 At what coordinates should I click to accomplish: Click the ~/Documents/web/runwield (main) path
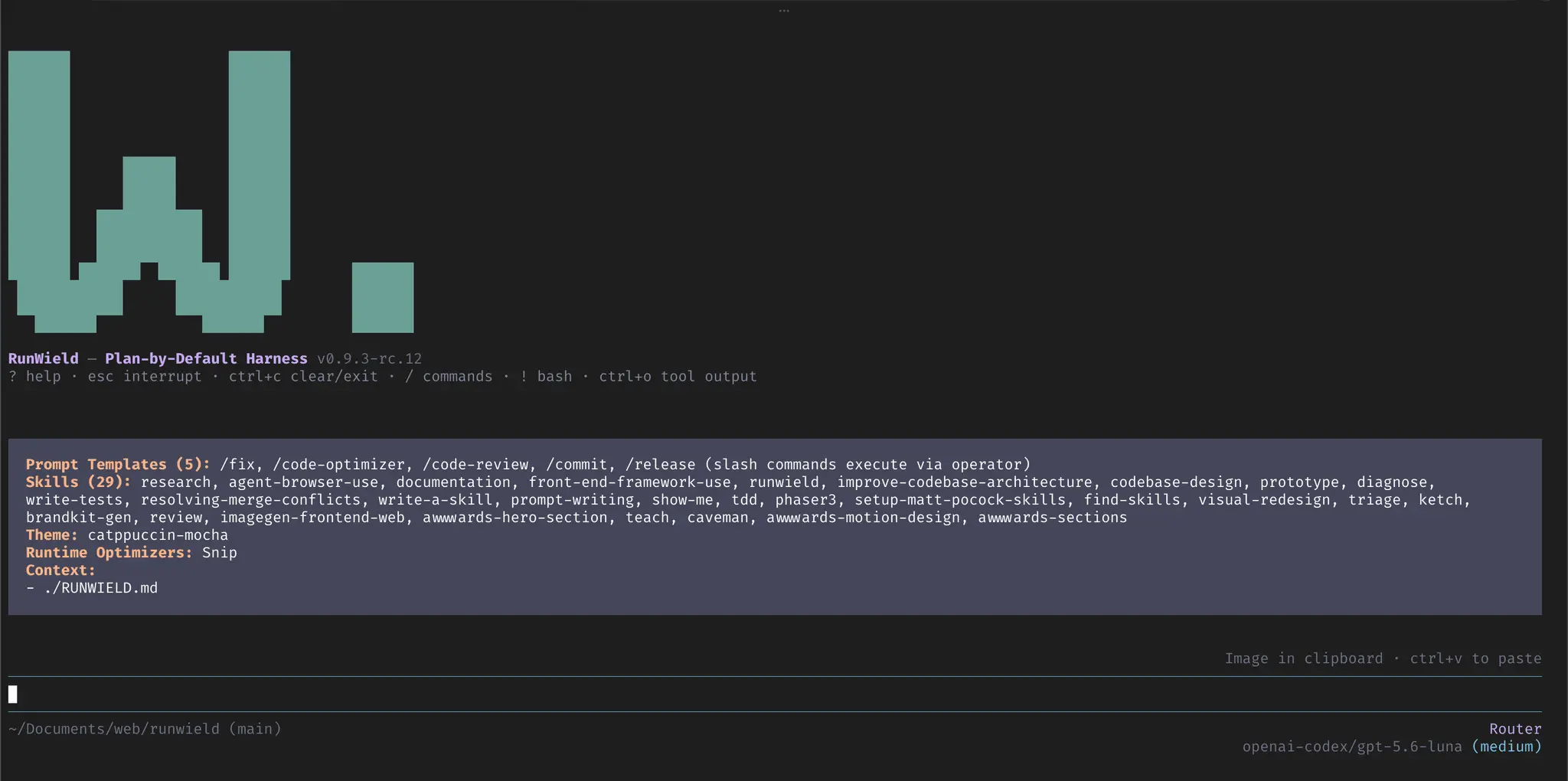pyautogui.click(x=145, y=728)
